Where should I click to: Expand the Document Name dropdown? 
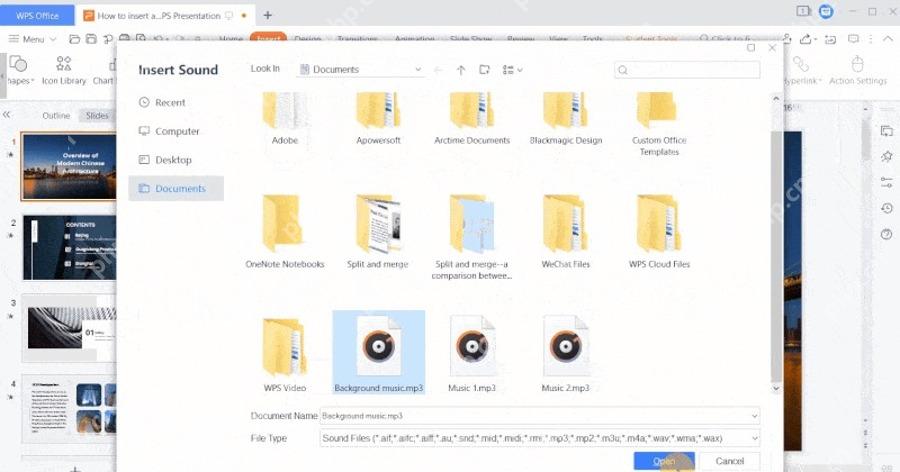(x=754, y=416)
